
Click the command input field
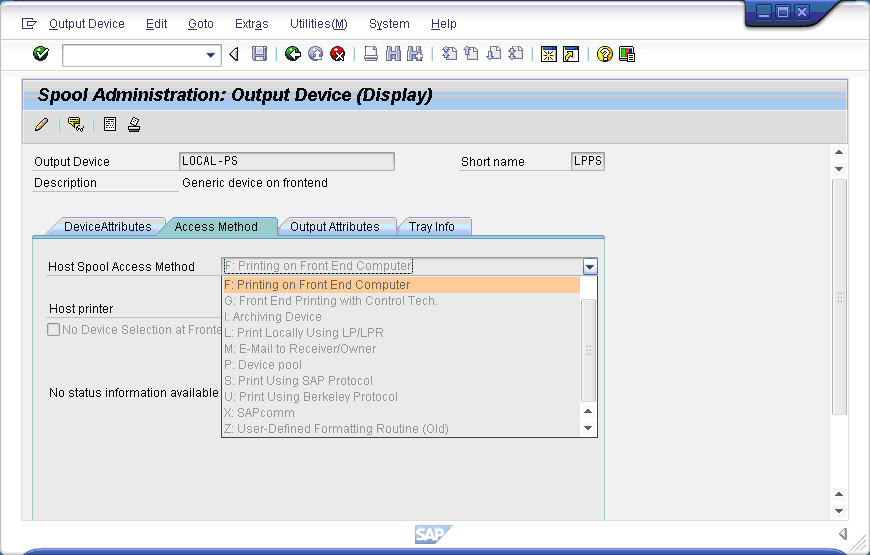132,55
